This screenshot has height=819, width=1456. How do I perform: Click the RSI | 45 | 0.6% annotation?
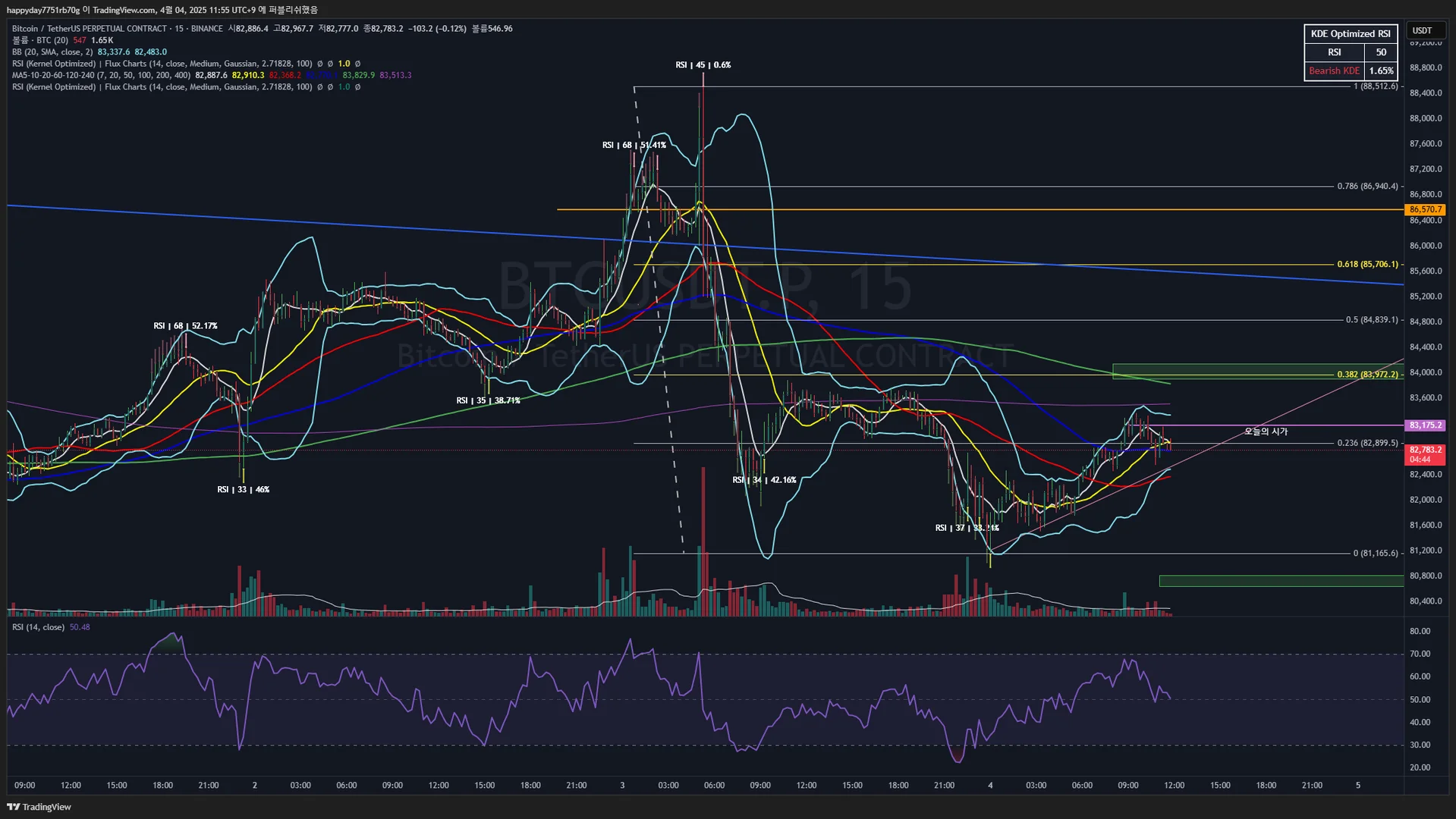(703, 65)
